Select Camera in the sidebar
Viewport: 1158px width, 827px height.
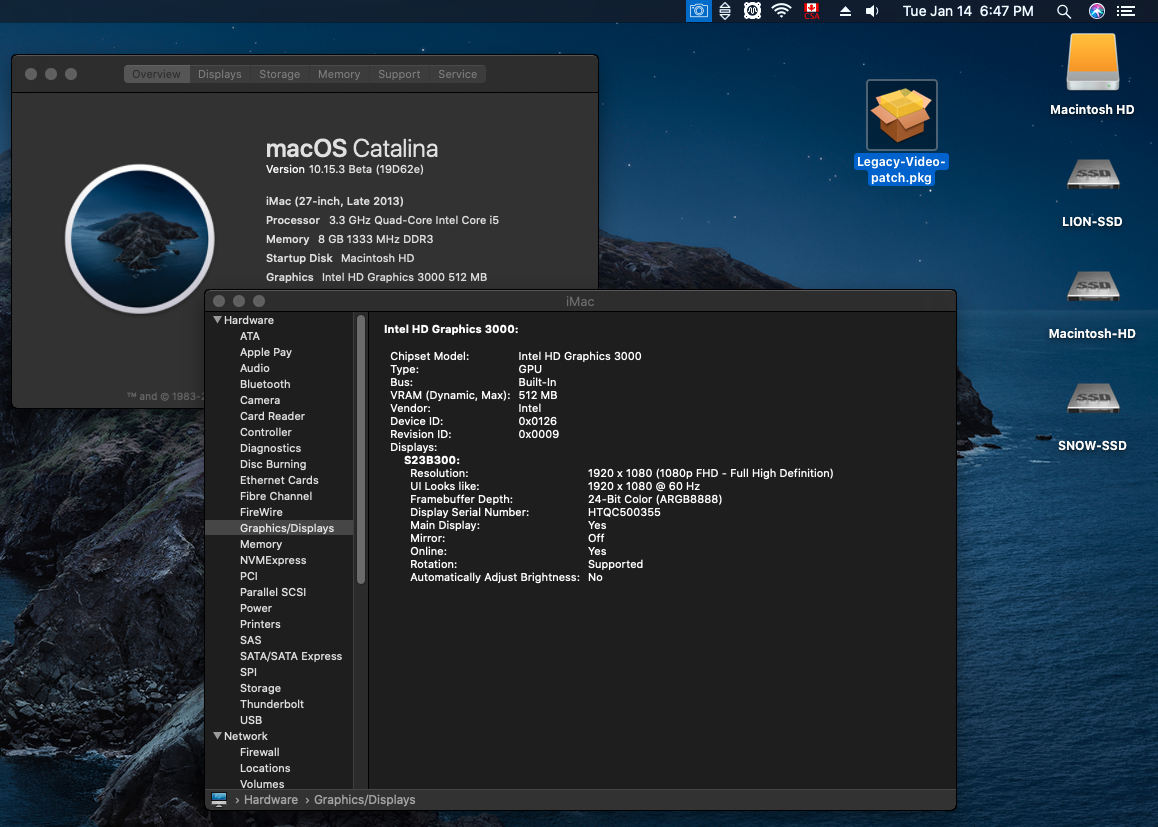tap(260, 400)
